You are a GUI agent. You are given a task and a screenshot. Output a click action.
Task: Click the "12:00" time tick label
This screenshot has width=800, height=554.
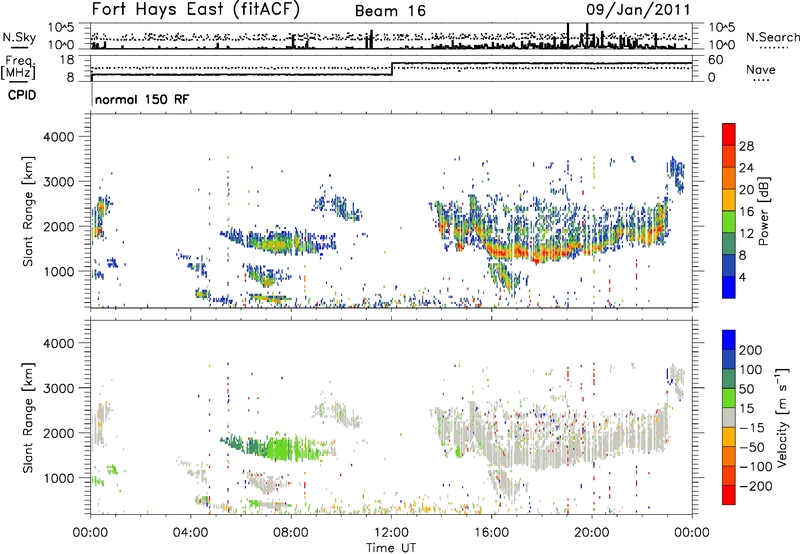[391, 533]
